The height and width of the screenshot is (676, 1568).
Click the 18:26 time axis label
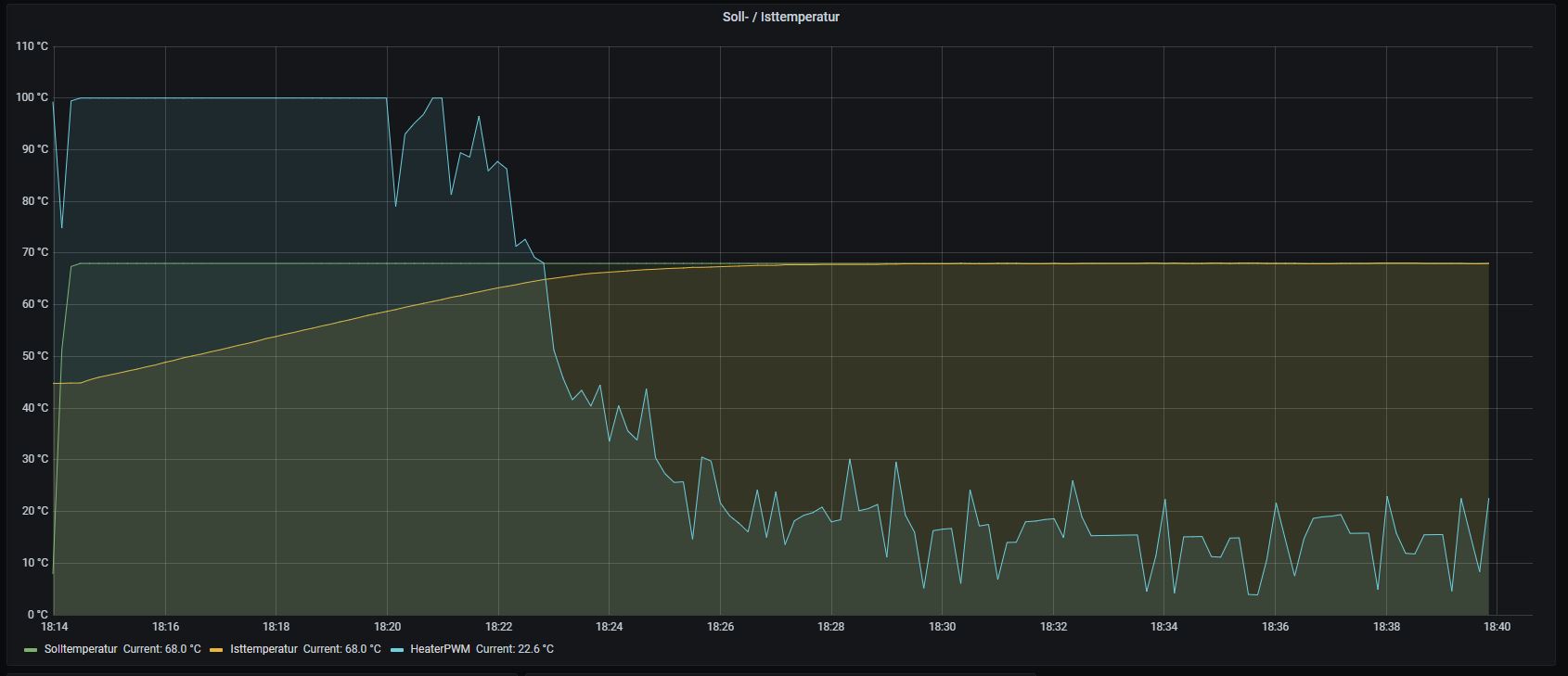point(720,627)
